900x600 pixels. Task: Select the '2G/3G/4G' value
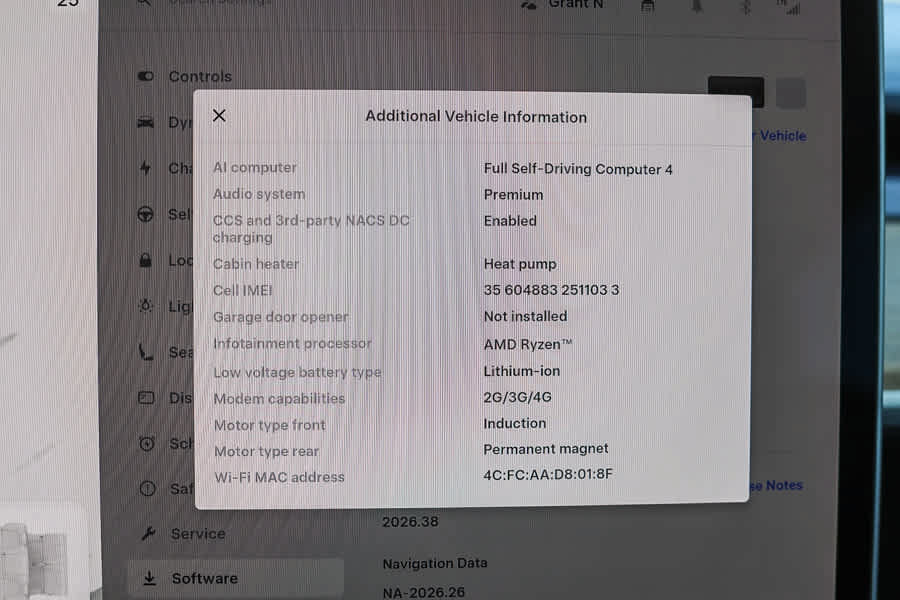coord(518,397)
